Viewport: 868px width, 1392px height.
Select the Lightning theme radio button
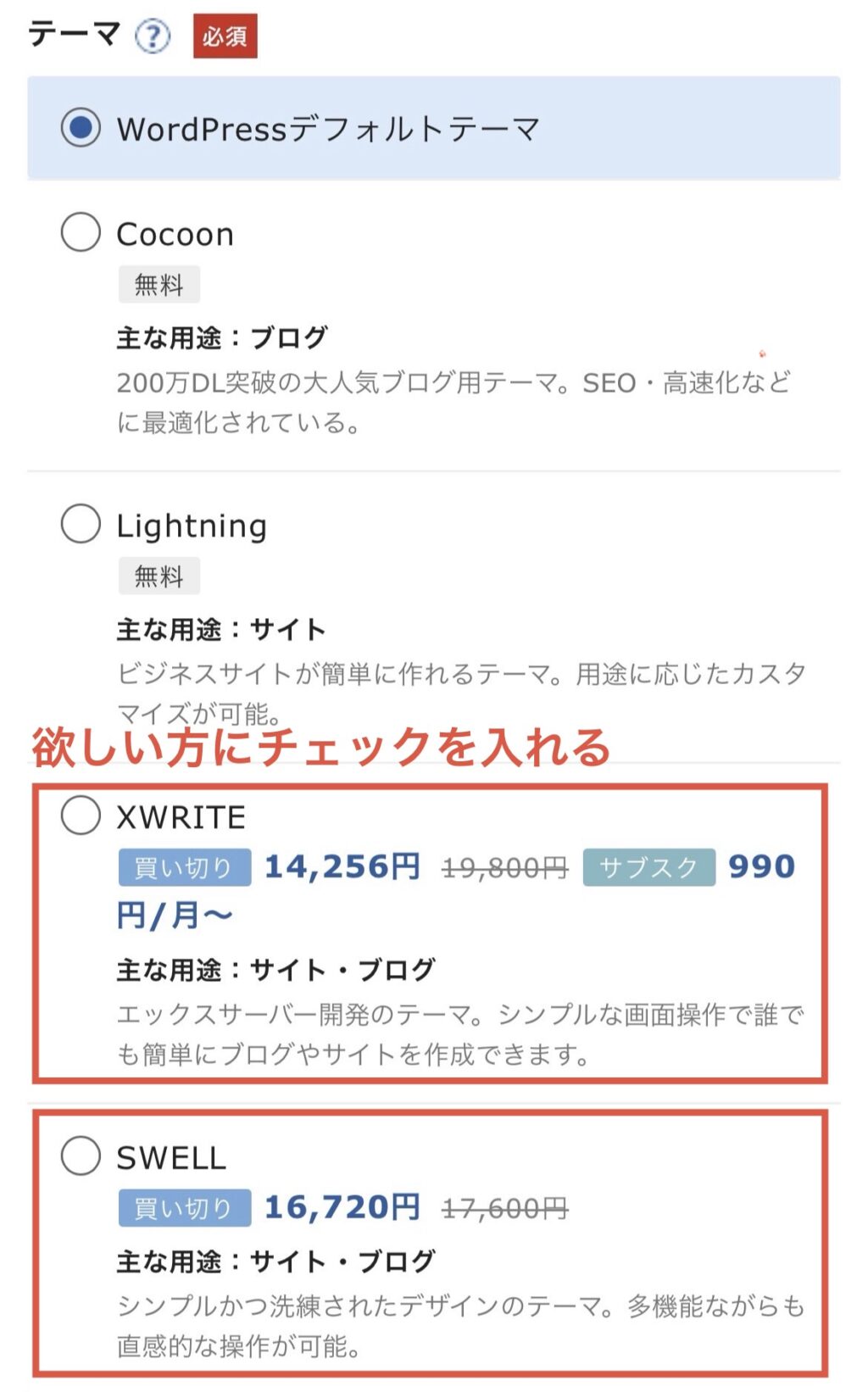81,523
